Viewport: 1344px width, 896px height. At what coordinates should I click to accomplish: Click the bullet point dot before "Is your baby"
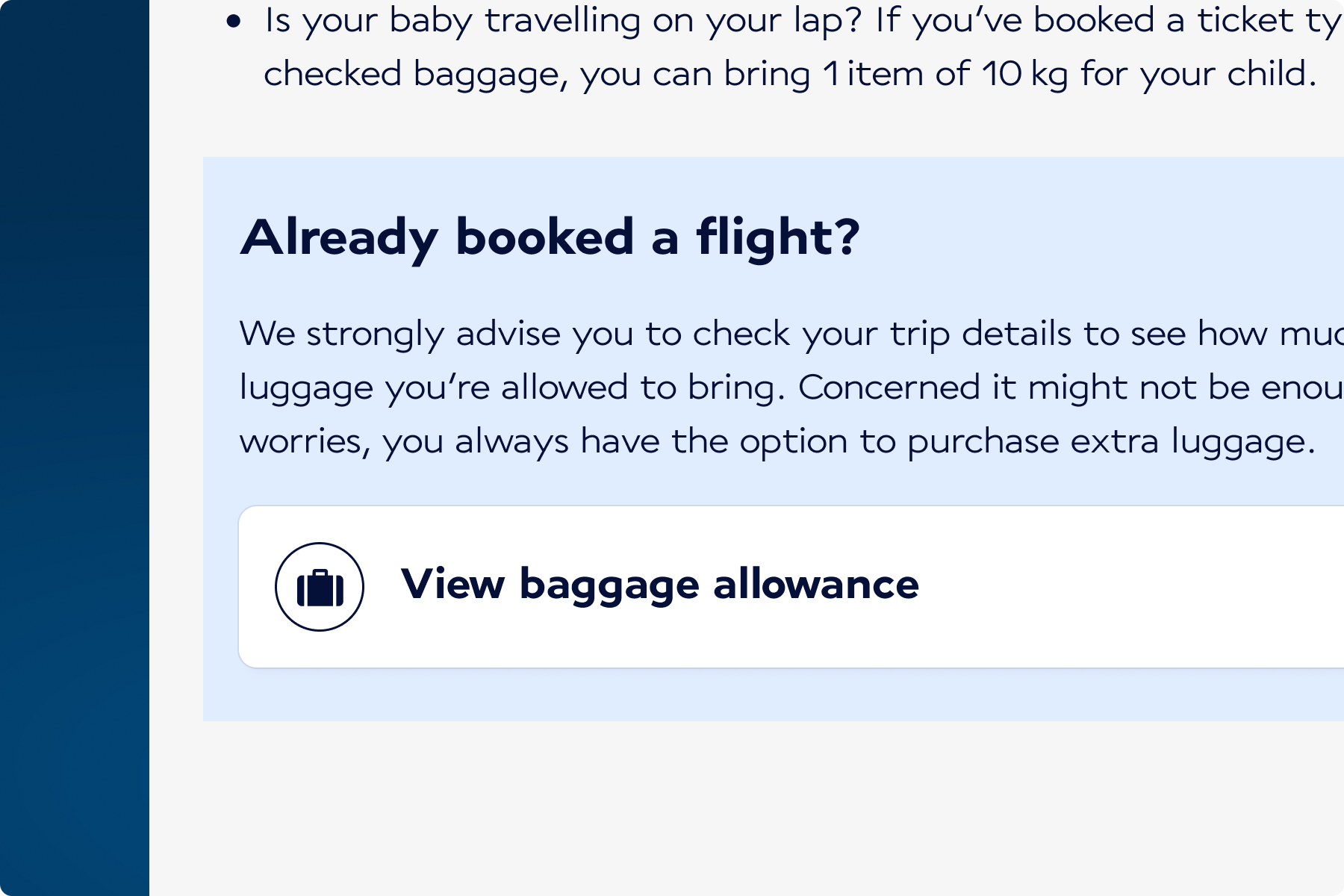pos(234,22)
